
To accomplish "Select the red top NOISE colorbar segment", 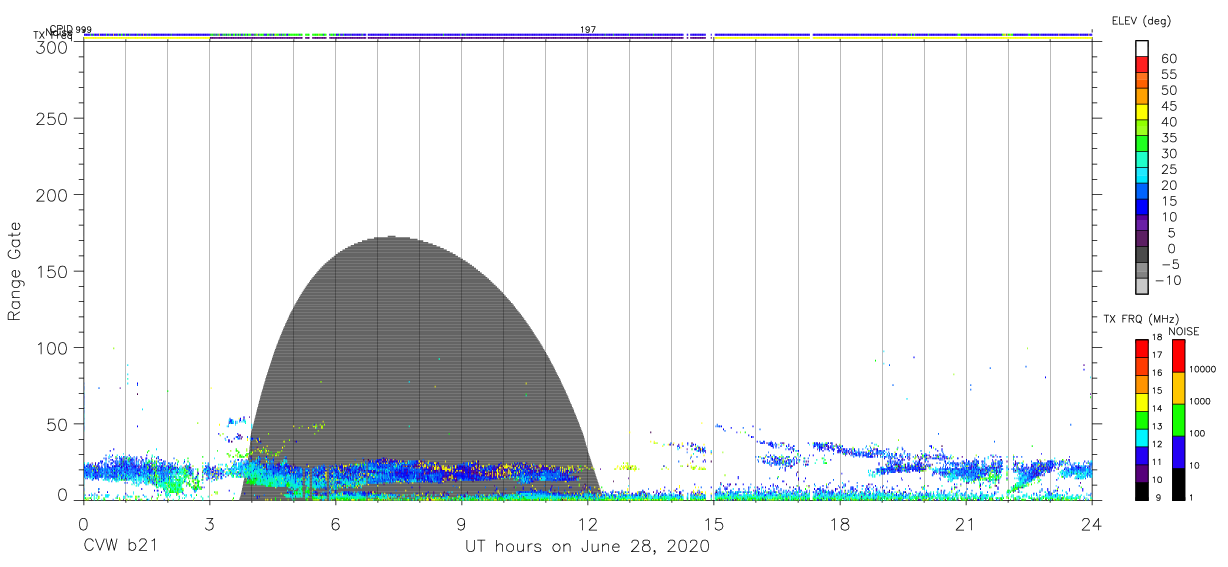I will tap(1178, 356).
